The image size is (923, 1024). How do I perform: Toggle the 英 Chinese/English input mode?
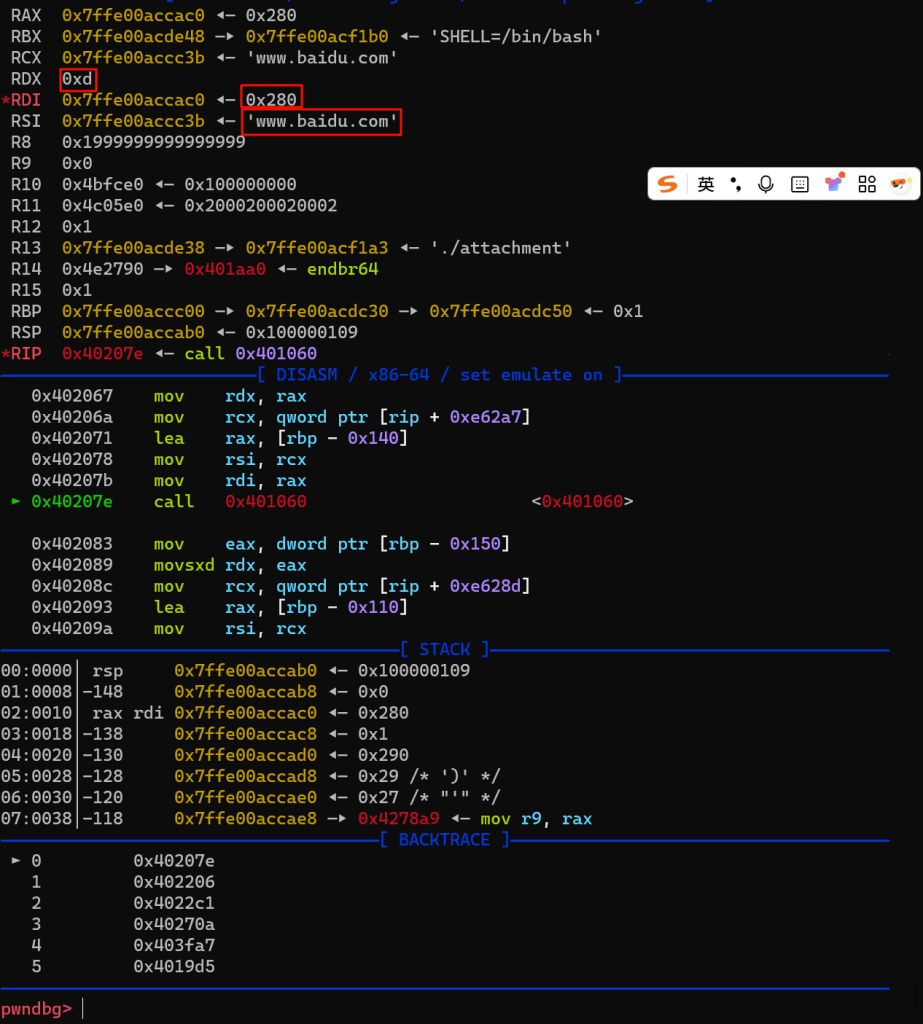[x=706, y=184]
